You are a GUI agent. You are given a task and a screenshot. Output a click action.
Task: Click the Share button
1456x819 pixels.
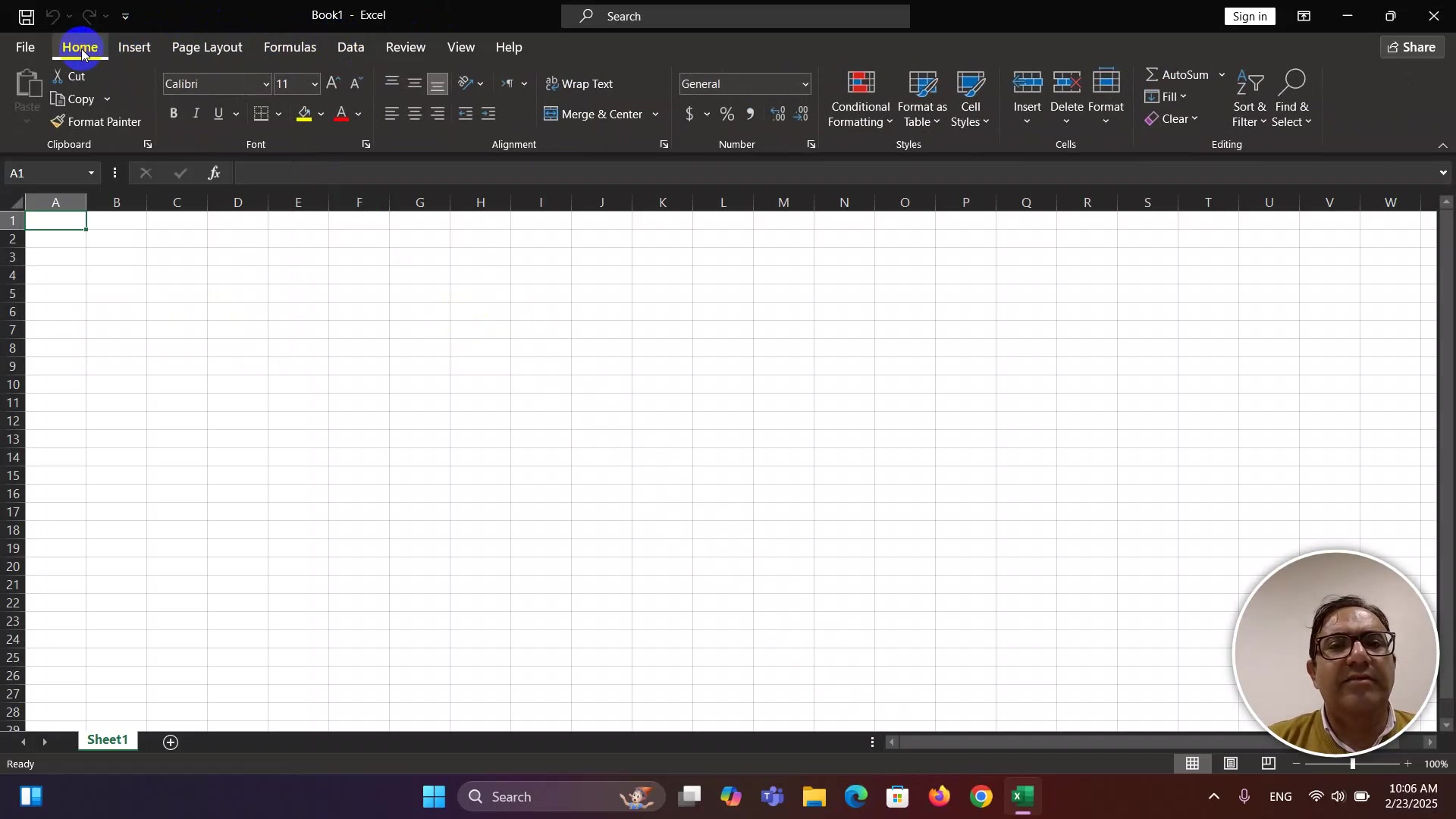point(1411,47)
